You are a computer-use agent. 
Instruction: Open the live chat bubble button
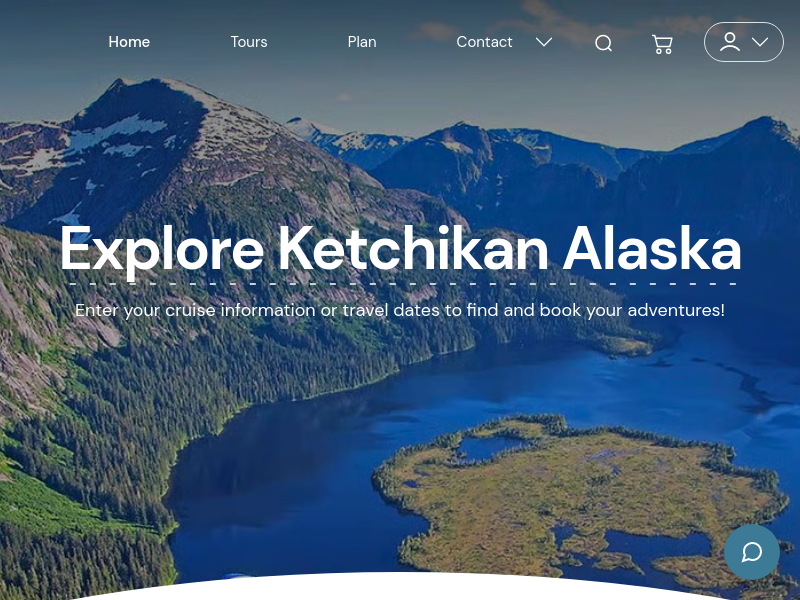[x=752, y=552]
